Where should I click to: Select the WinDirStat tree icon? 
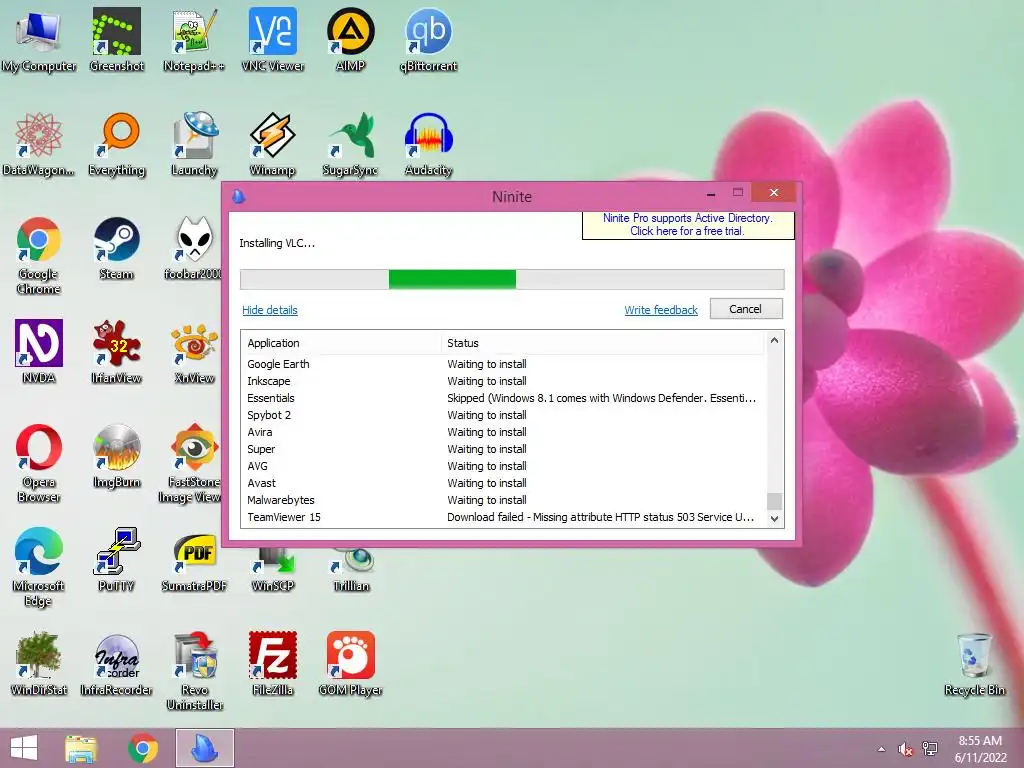pos(39,664)
